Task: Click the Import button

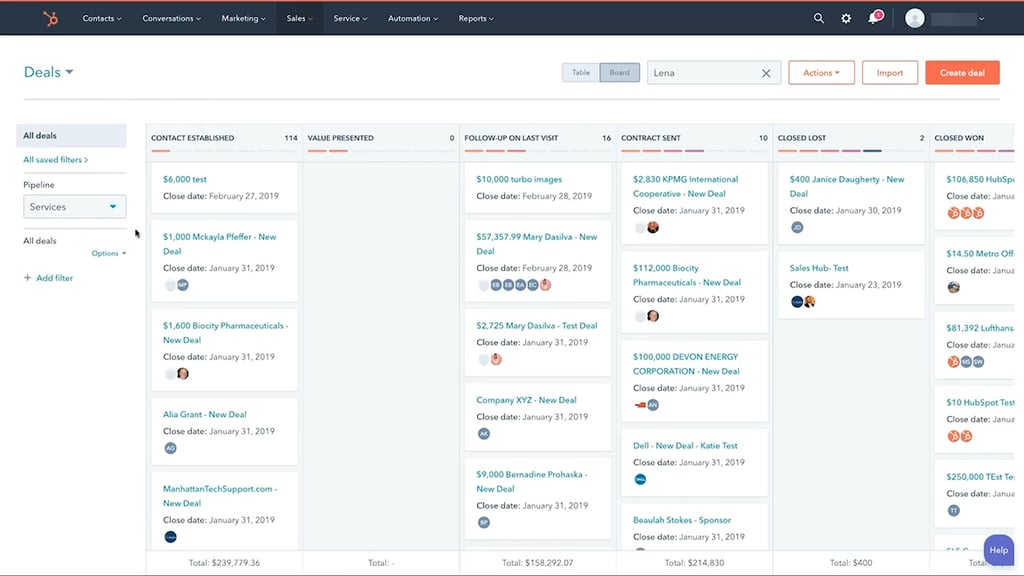Action: pyautogui.click(x=889, y=72)
